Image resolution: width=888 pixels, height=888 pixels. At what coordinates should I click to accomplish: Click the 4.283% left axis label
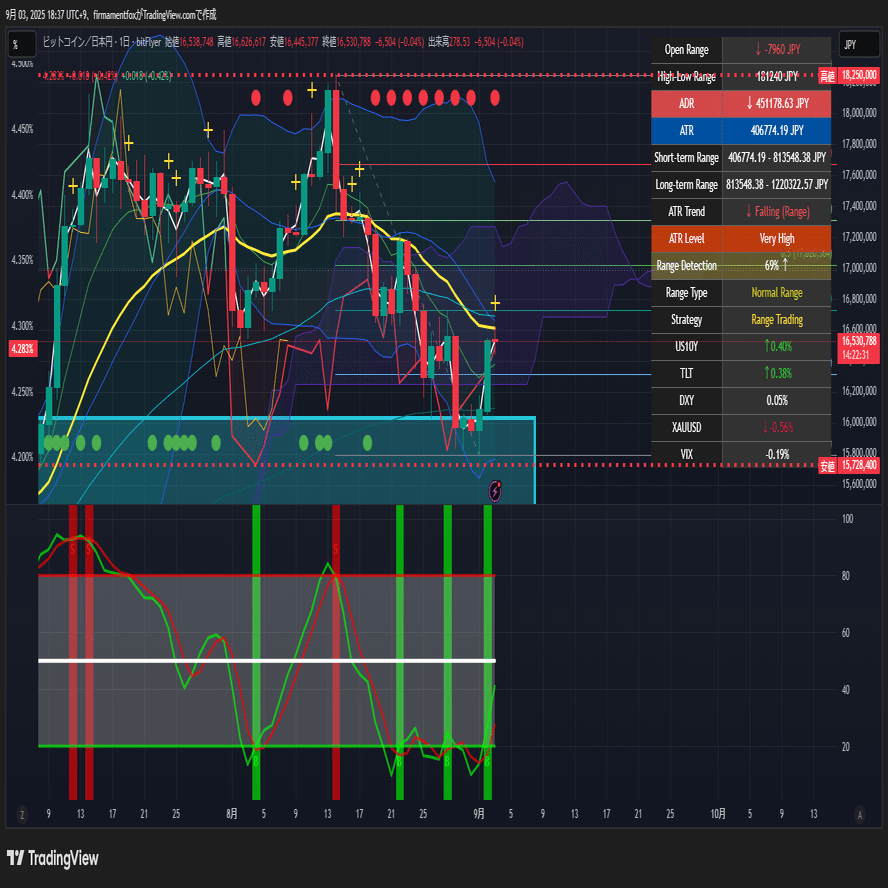pos(22,348)
